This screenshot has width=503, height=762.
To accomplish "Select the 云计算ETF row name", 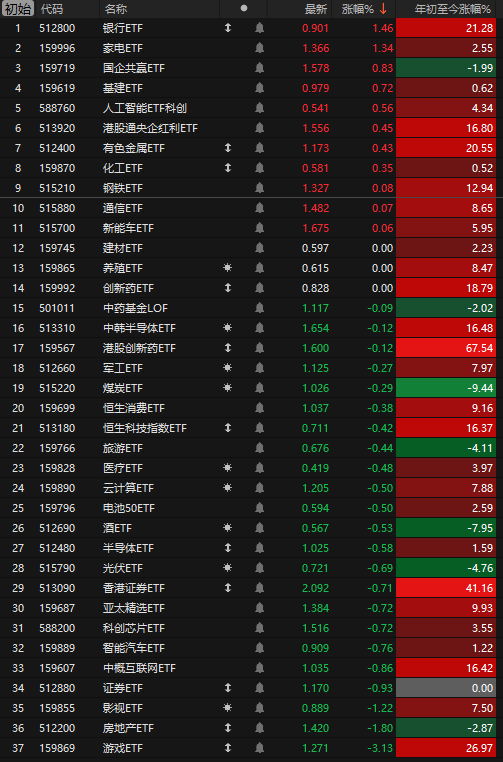I will [128, 488].
